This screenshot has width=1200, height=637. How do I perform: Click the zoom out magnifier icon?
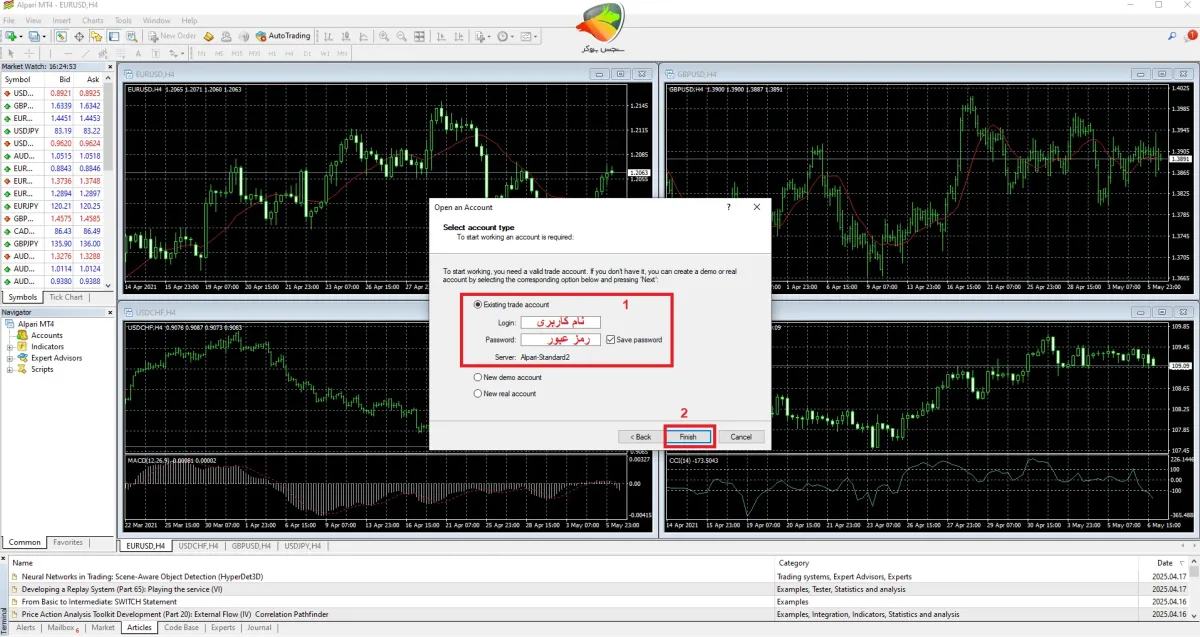click(x=401, y=36)
